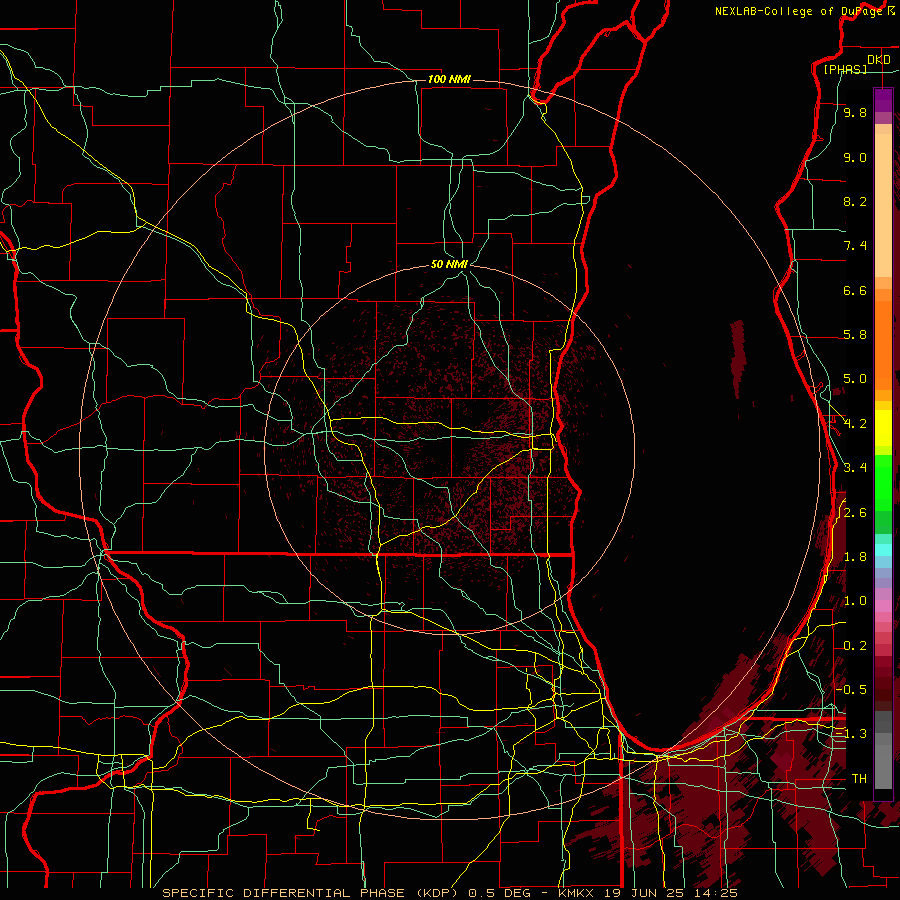
Task: Click the 9.8 value on the color scale
Action: tap(855, 113)
